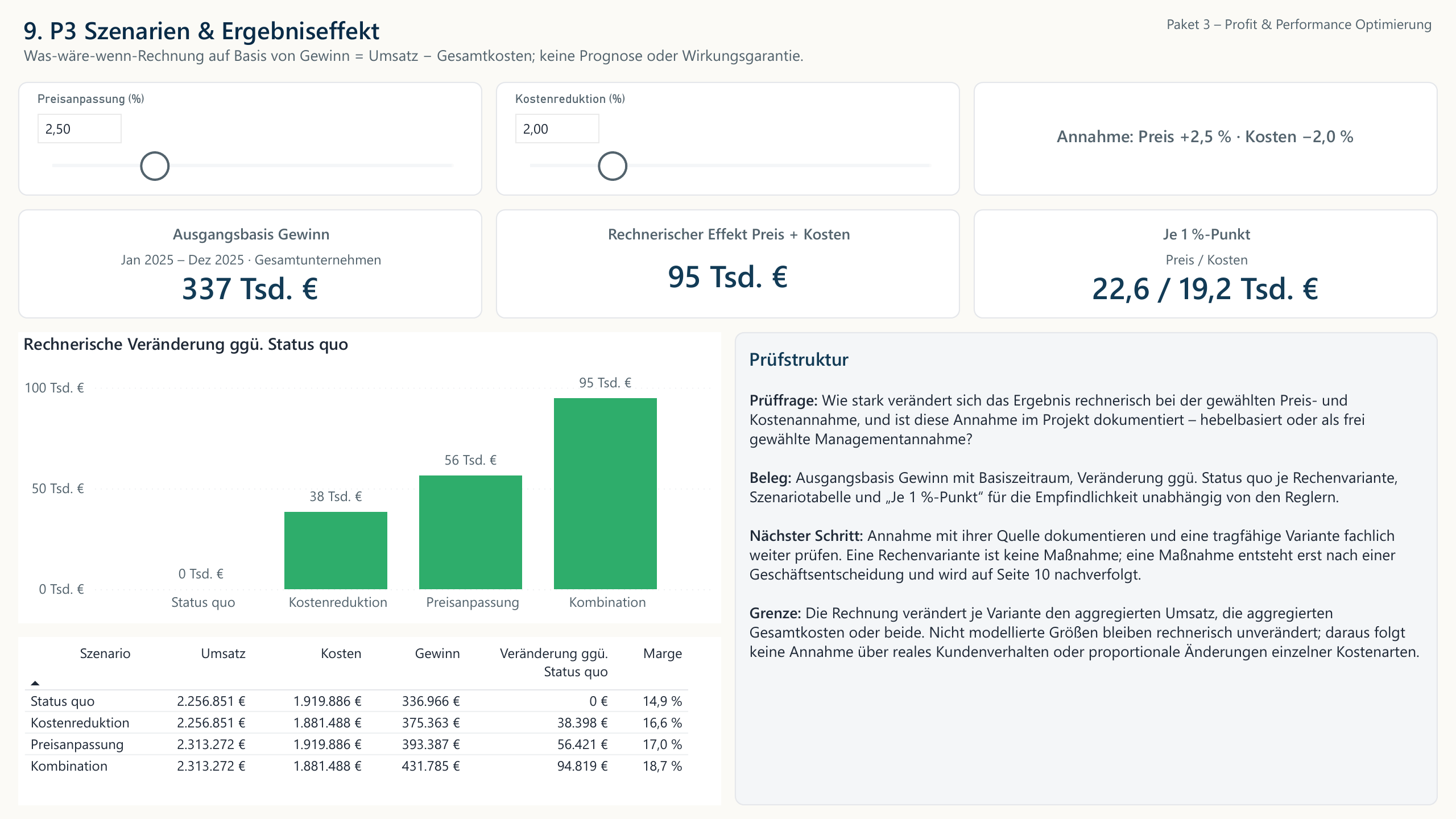Viewport: 1456px width, 819px height.
Task: Click the 'Jan 2025 – Dez 2025 · Gesamtunternehmen' subtitle
Action: 251,260
